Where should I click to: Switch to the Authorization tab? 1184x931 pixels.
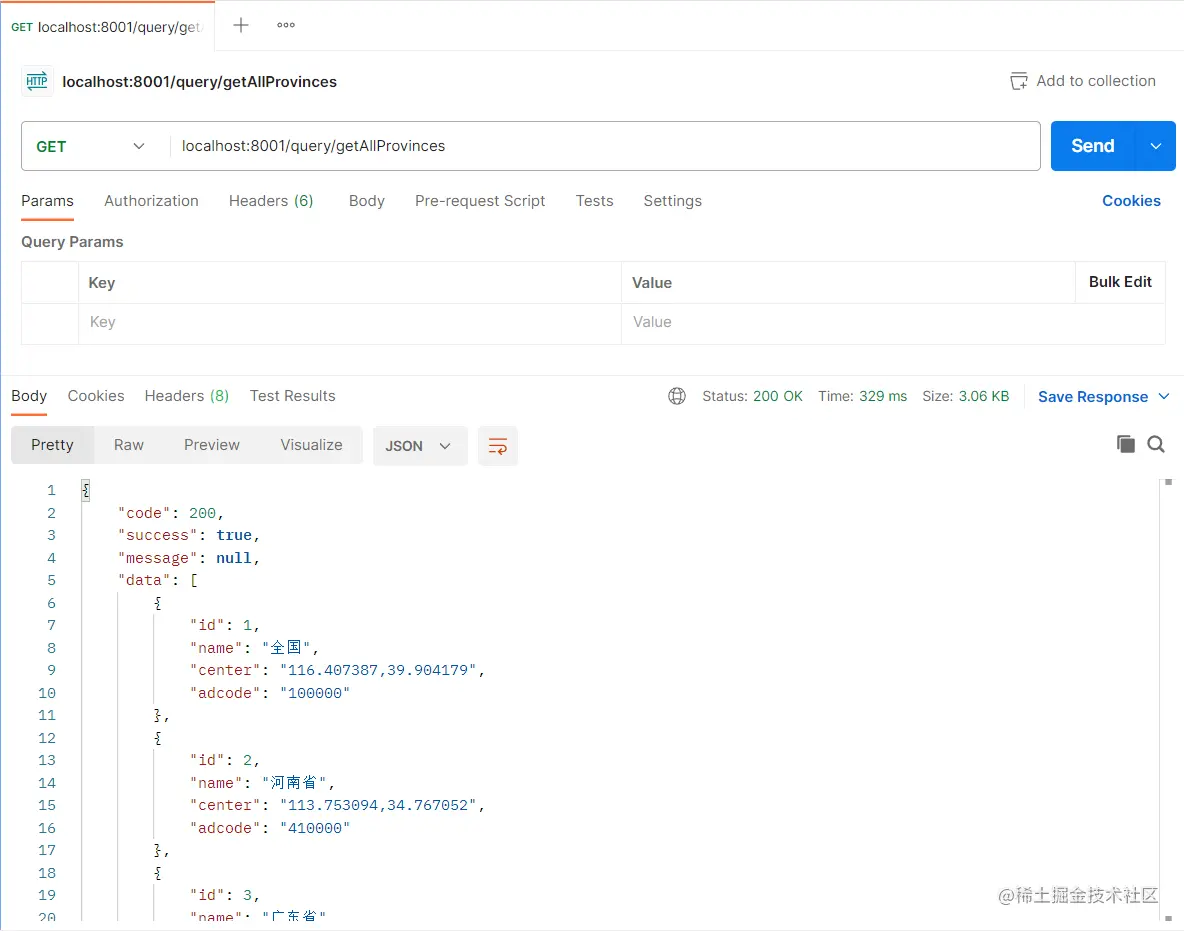[x=151, y=201]
